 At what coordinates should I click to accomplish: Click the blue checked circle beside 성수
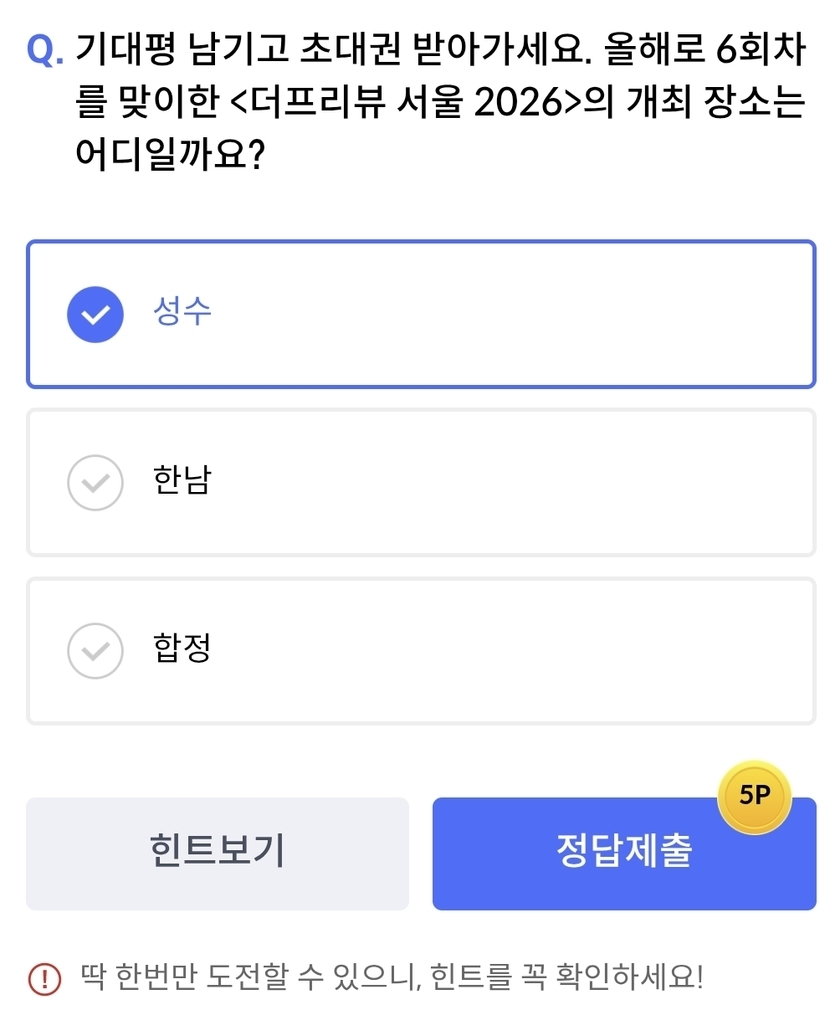click(x=95, y=314)
